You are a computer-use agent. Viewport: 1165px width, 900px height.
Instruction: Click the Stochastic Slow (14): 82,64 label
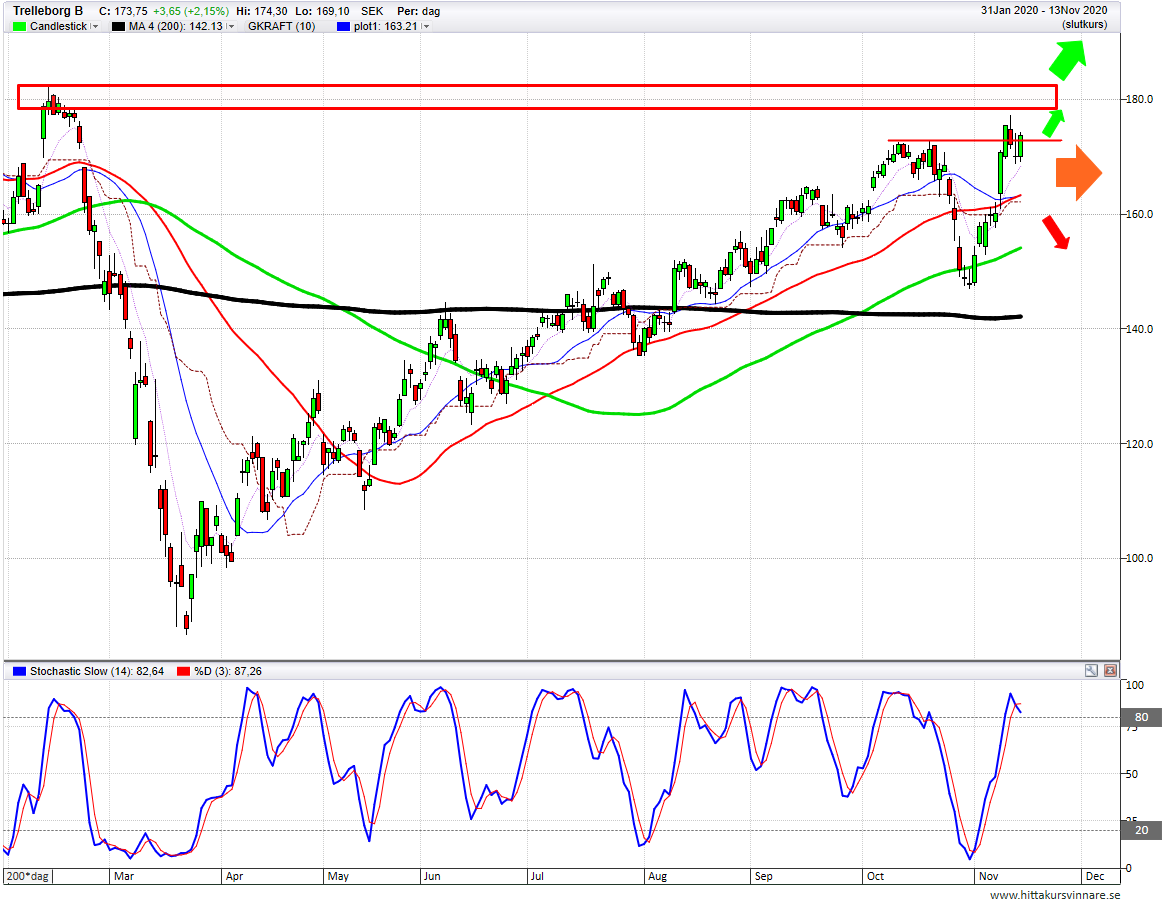[x=97, y=671]
